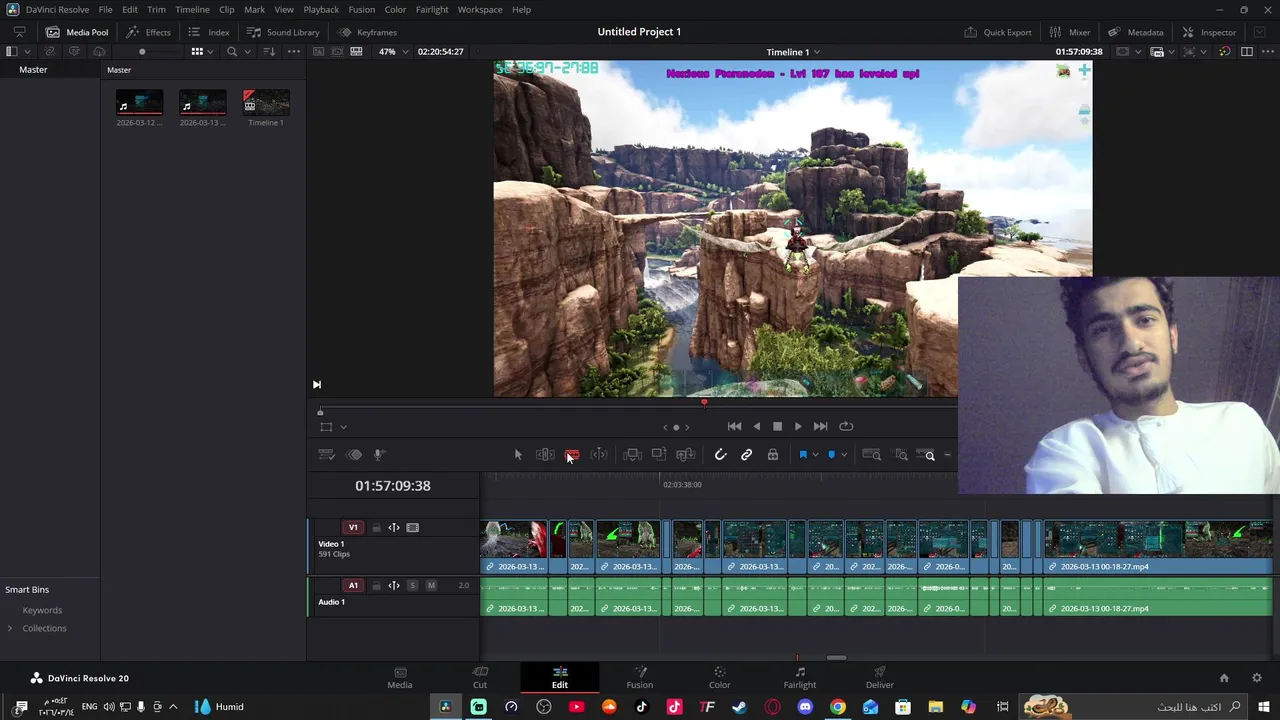Viewport: 1280px width, 720px height.
Task: Click the sort order icon in Media Pool
Action: [269, 51]
